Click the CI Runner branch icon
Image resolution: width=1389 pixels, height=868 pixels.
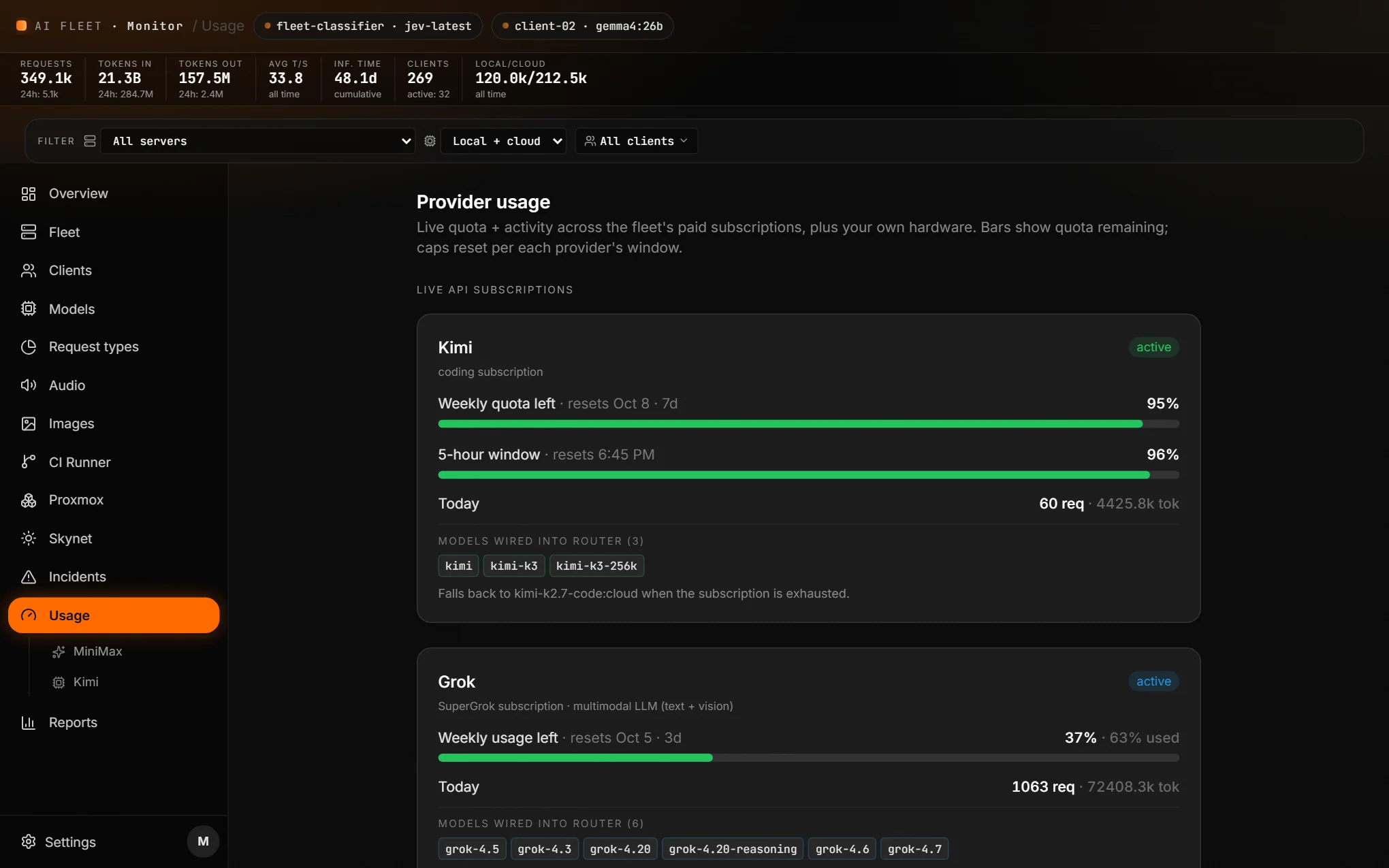click(28, 462)
